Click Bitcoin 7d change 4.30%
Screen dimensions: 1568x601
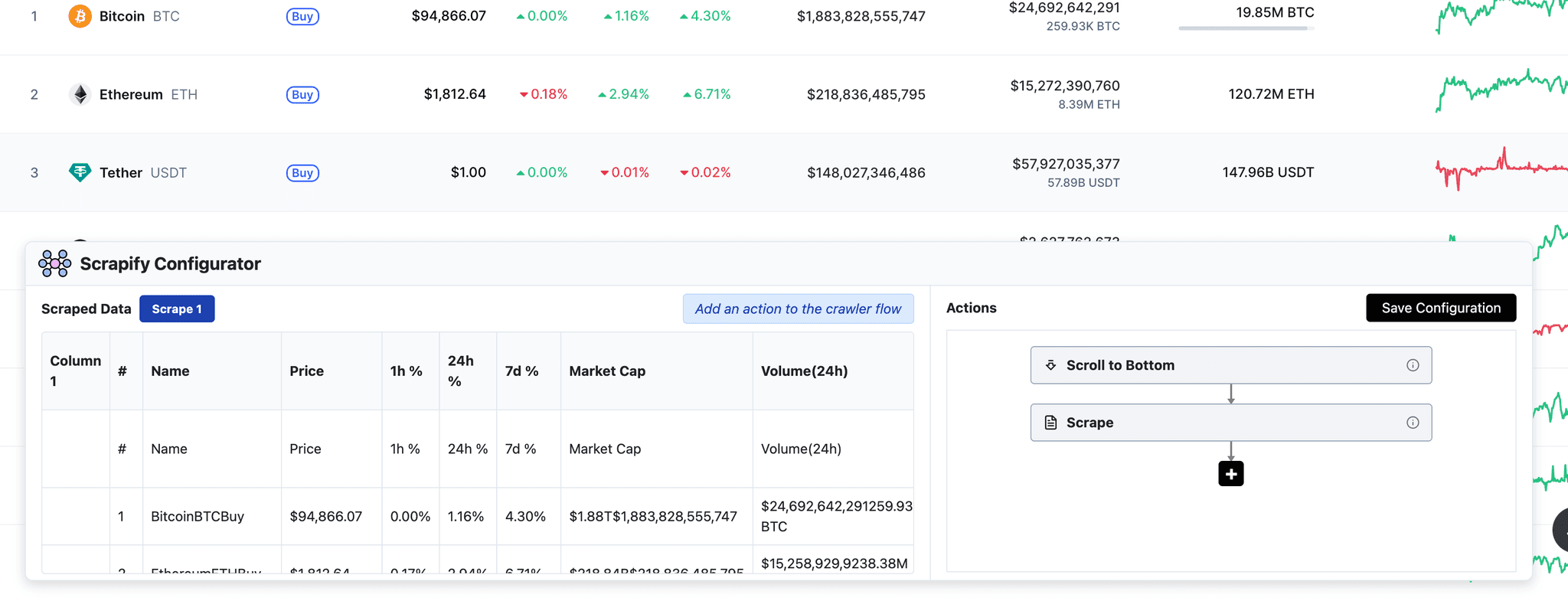705,16
